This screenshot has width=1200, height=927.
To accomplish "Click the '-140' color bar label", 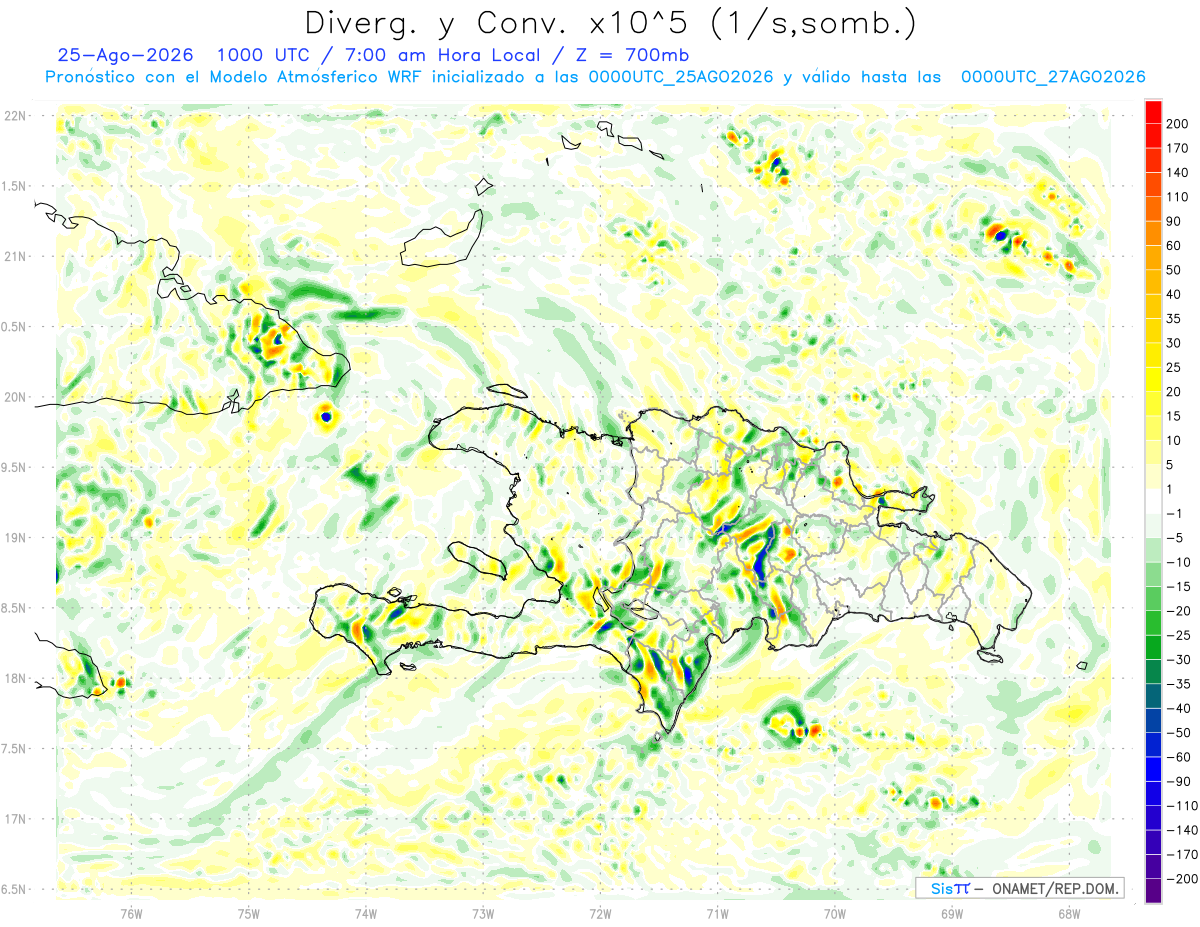I will [1183, 831].
